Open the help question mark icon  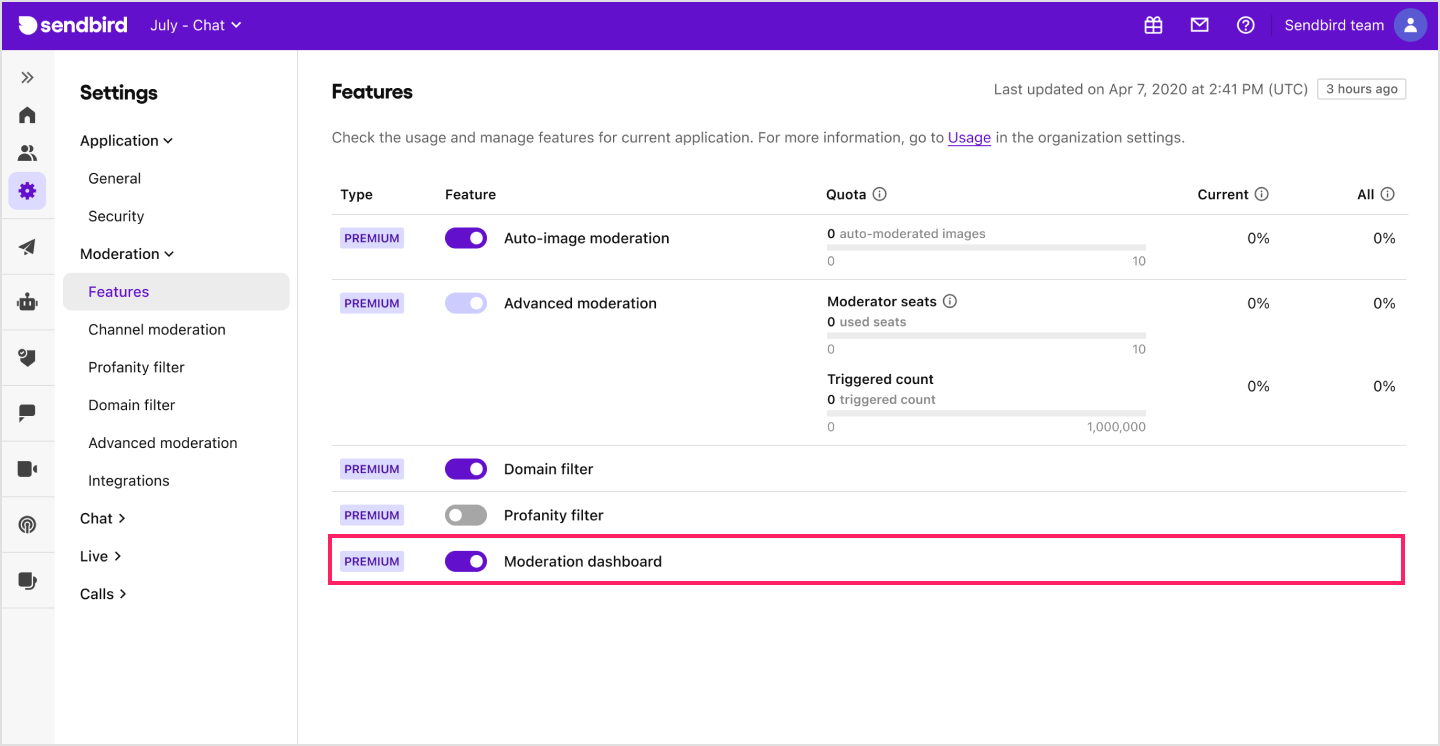[1245, 25]
